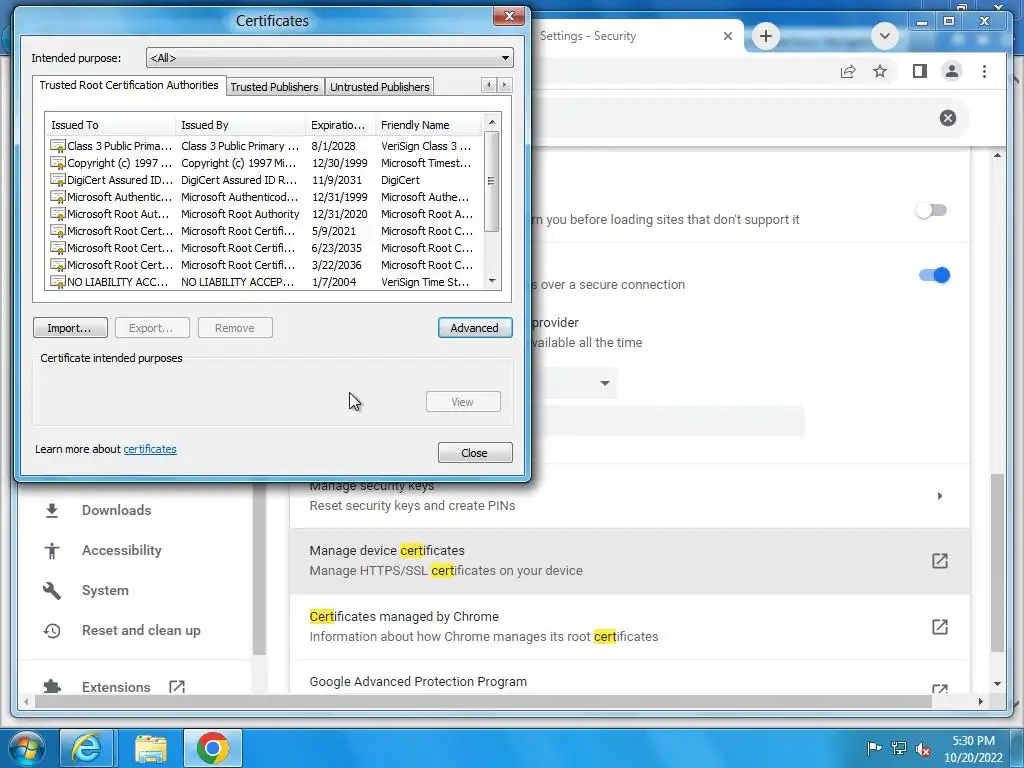
Task: Close the Settings - Security tab
Action: pos(728,36)
